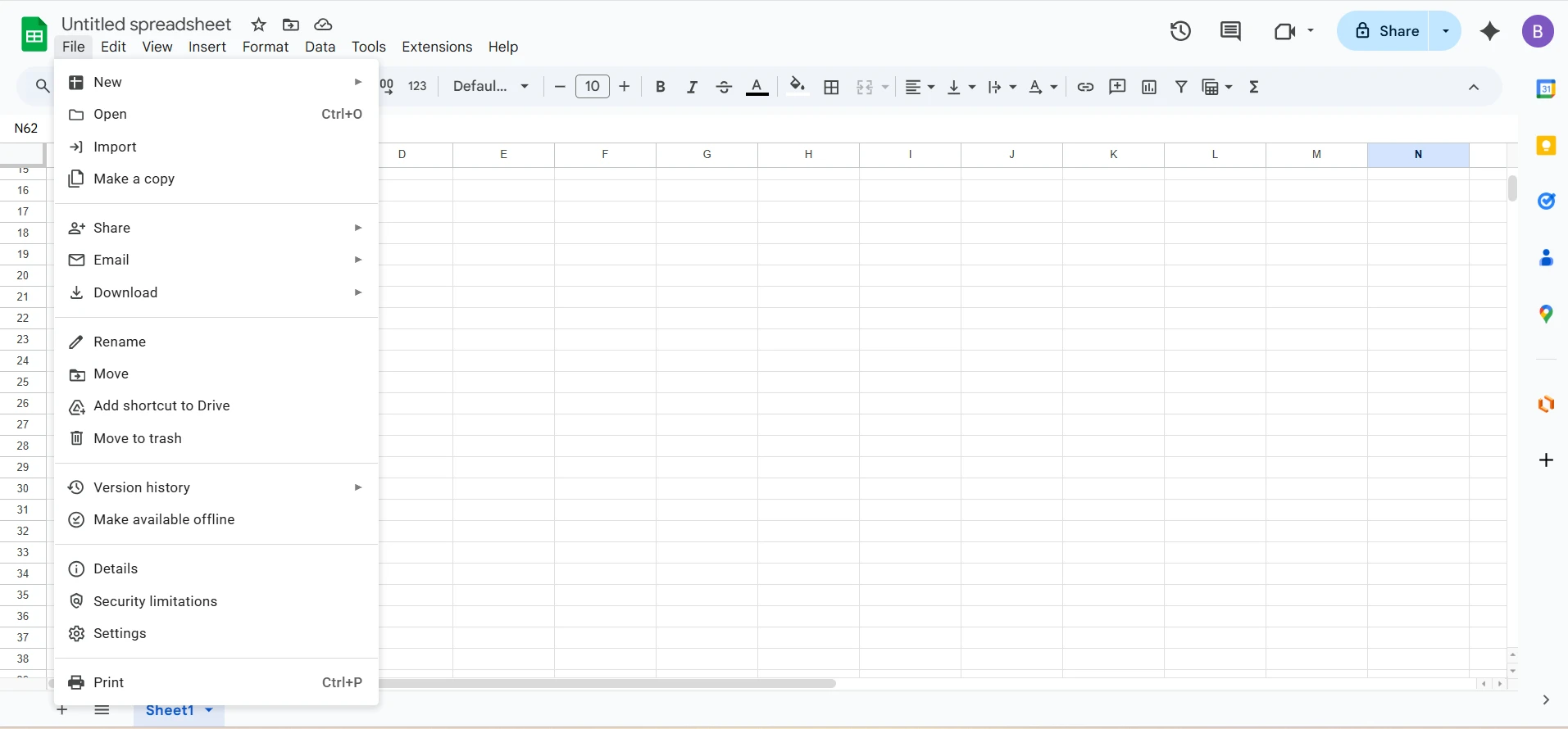Click the font size input field
Image resolution: width=1568 pixels, height=729 pixels.
(x=593, y=87)
